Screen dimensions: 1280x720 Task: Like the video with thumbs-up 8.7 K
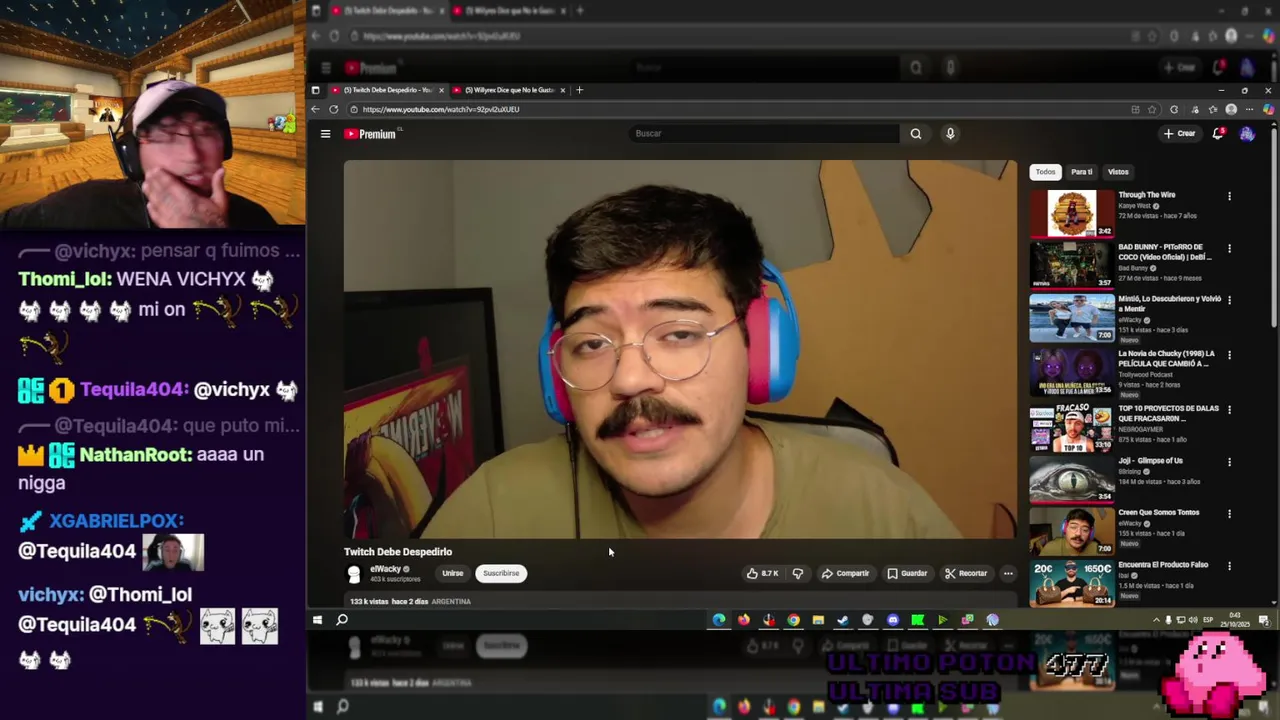click(762, 573)
